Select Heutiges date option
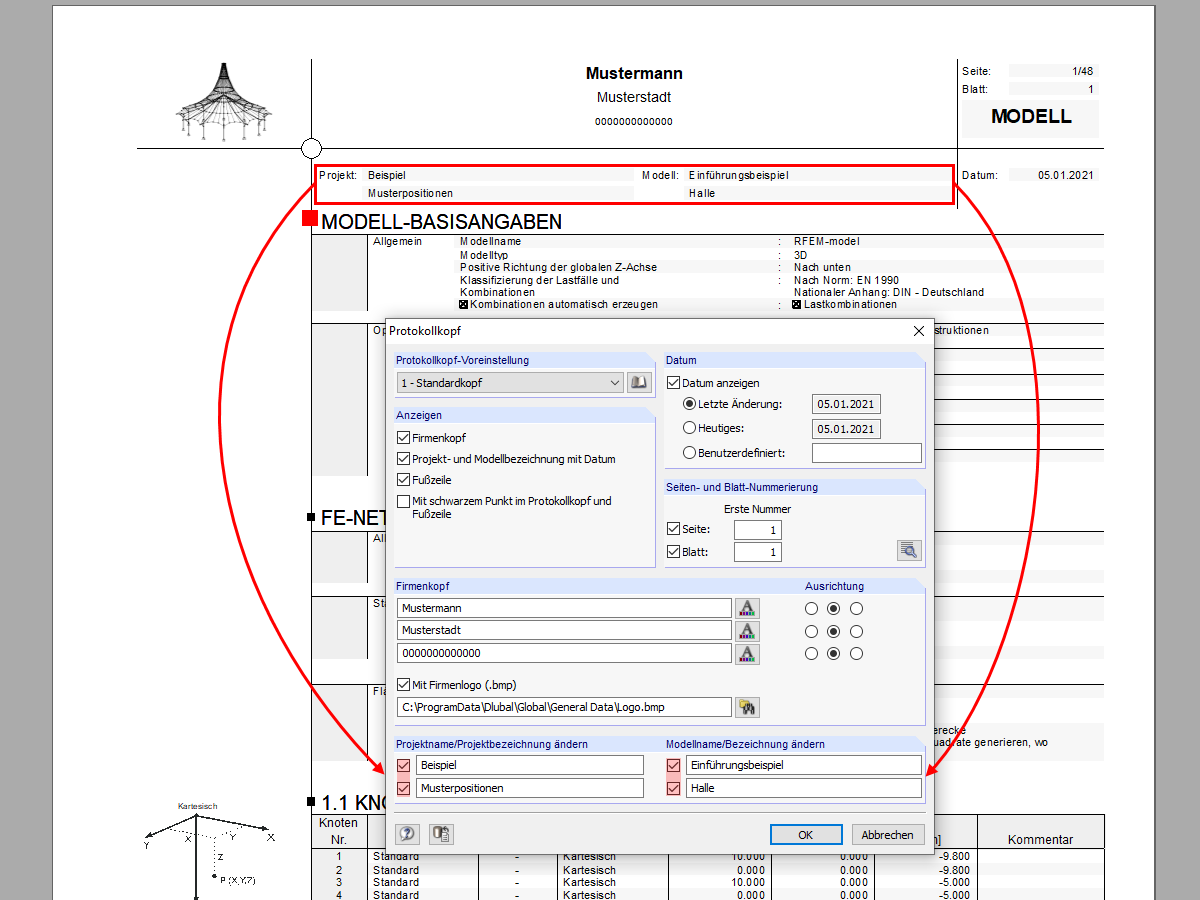 [689, 428]
